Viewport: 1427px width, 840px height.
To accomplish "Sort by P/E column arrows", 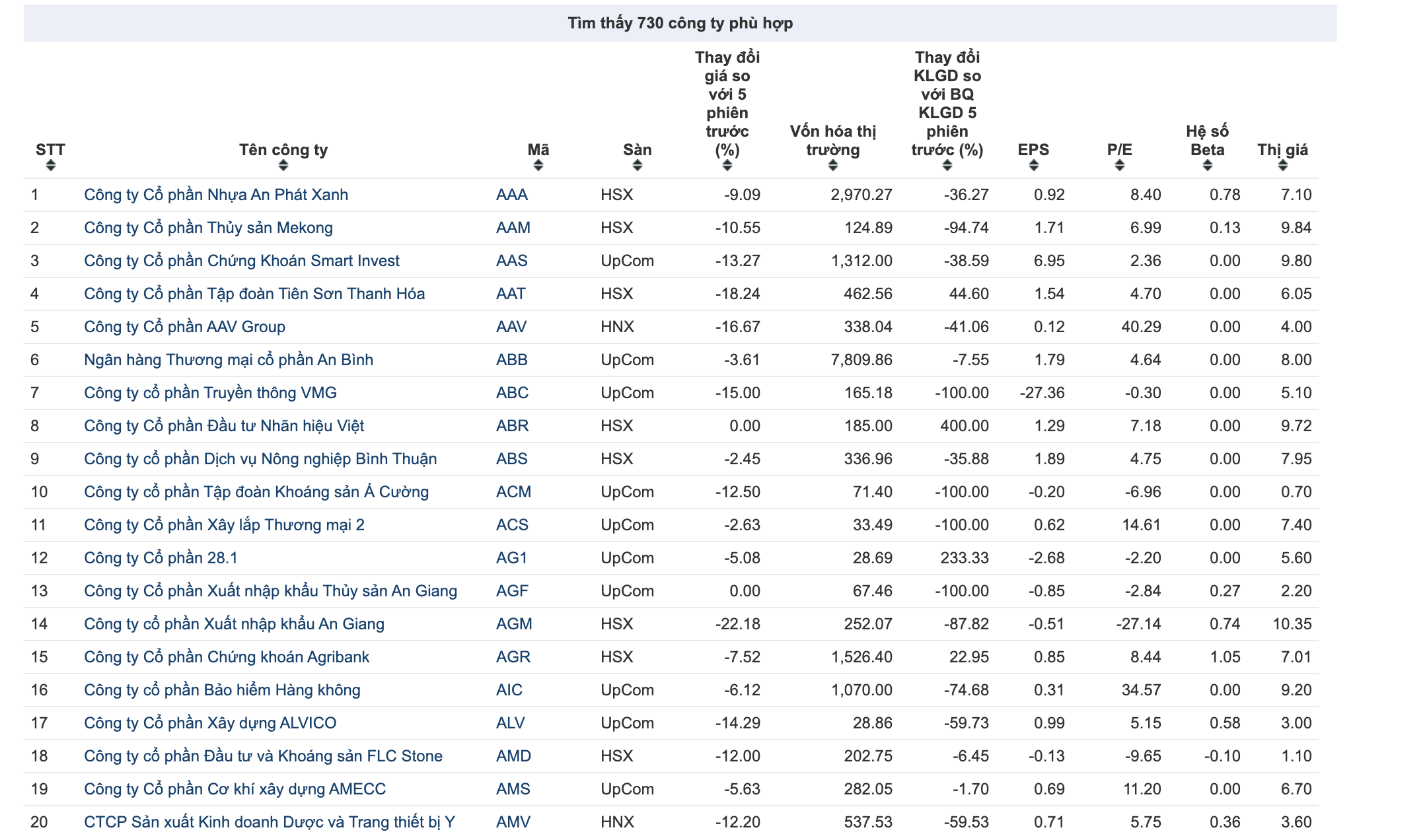I will click(1119, 166).
